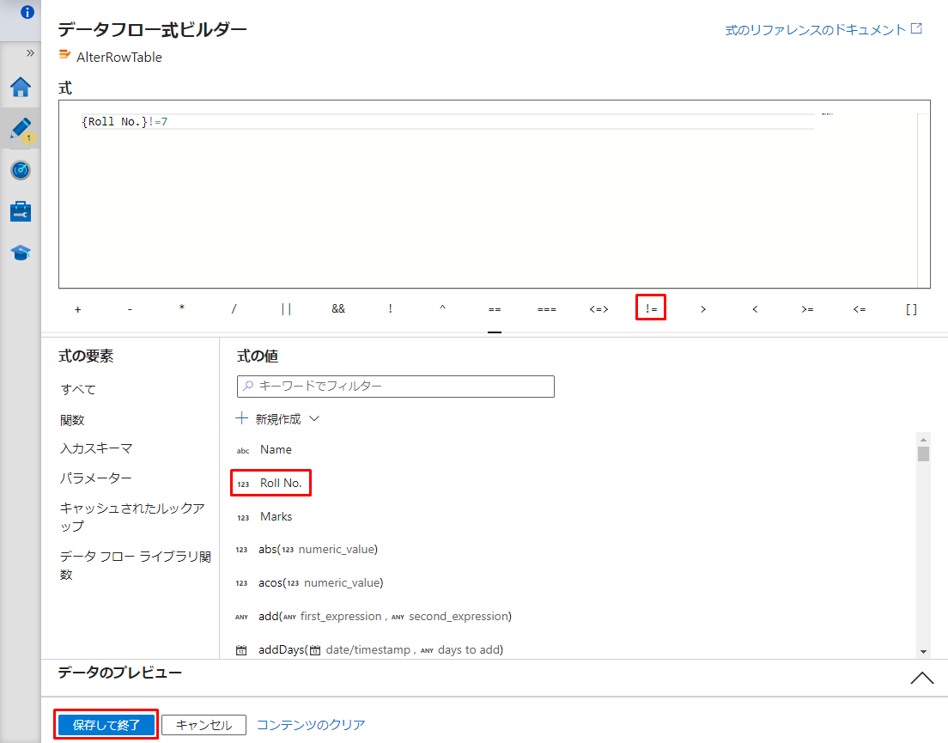Insert the >= operator button
Image resolution: width=948 pixels, height=743 pixels.
point(807,309)
